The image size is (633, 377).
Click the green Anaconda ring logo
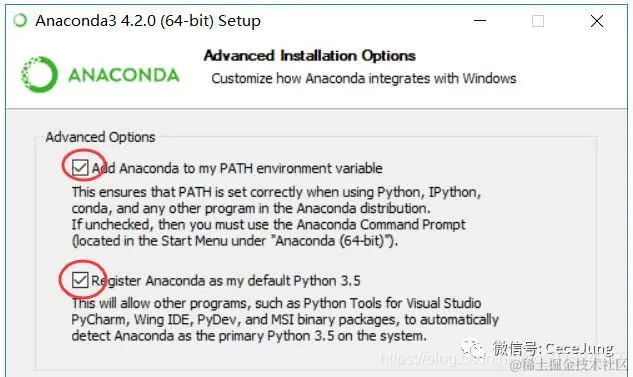tap(39, 74)
